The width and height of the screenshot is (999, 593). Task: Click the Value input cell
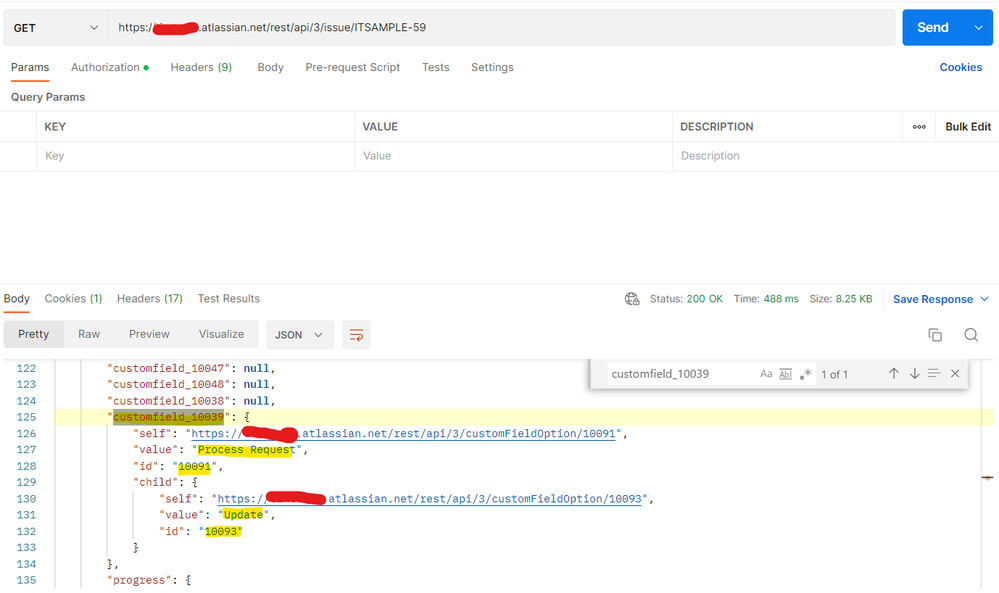(x=514, y=156)
